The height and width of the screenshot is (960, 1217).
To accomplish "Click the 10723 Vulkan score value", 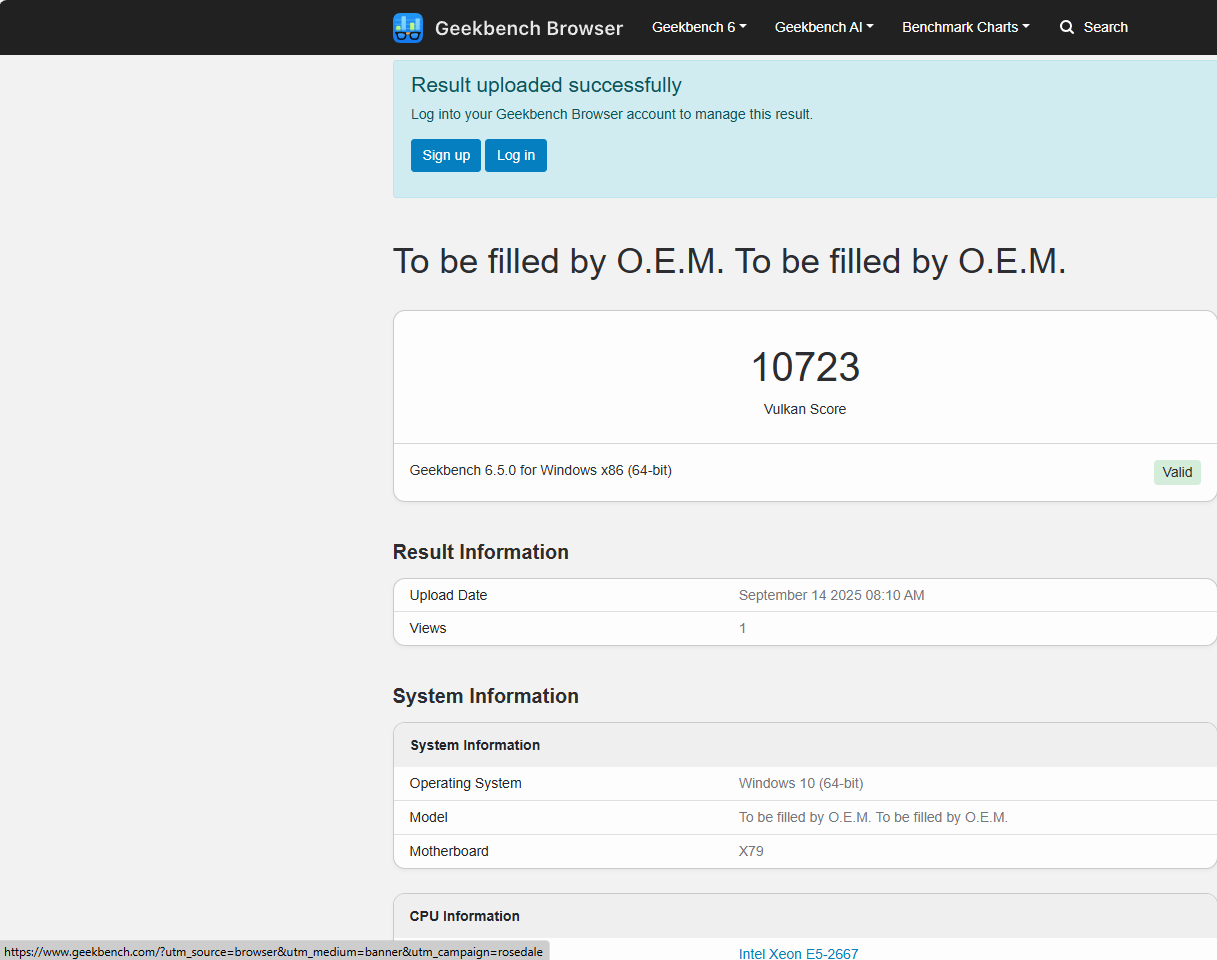I will (805, 367).
